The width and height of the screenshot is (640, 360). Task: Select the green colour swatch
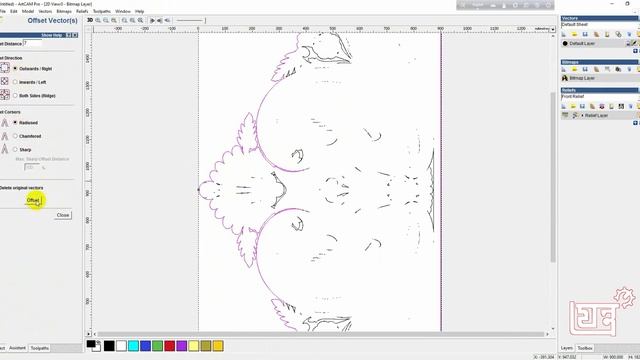pos(158,346)
